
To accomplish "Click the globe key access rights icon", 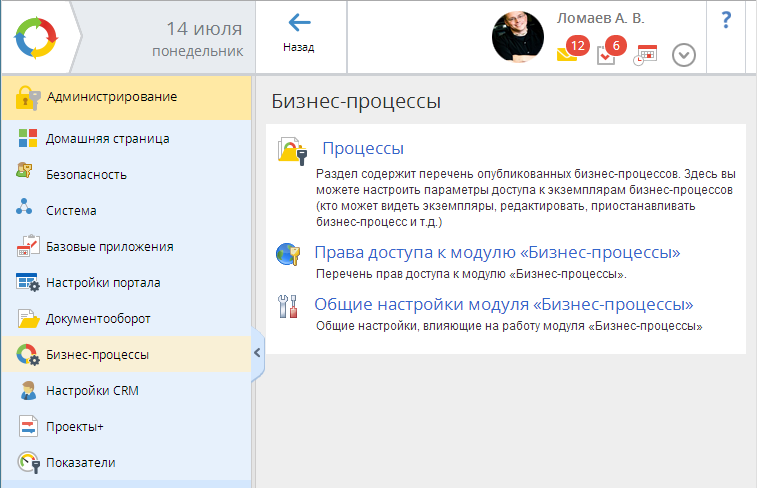I will point(287,254).
